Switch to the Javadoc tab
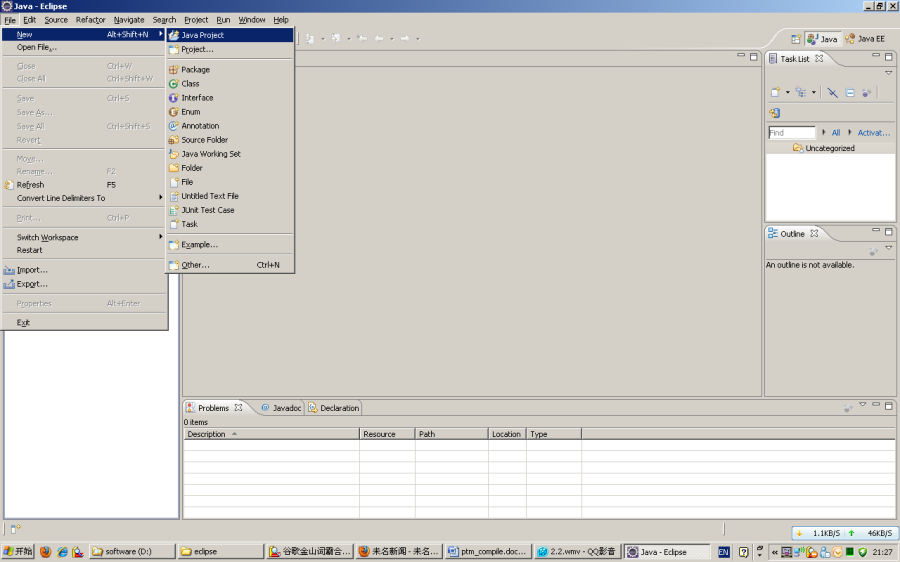 (x=281, y=408)
